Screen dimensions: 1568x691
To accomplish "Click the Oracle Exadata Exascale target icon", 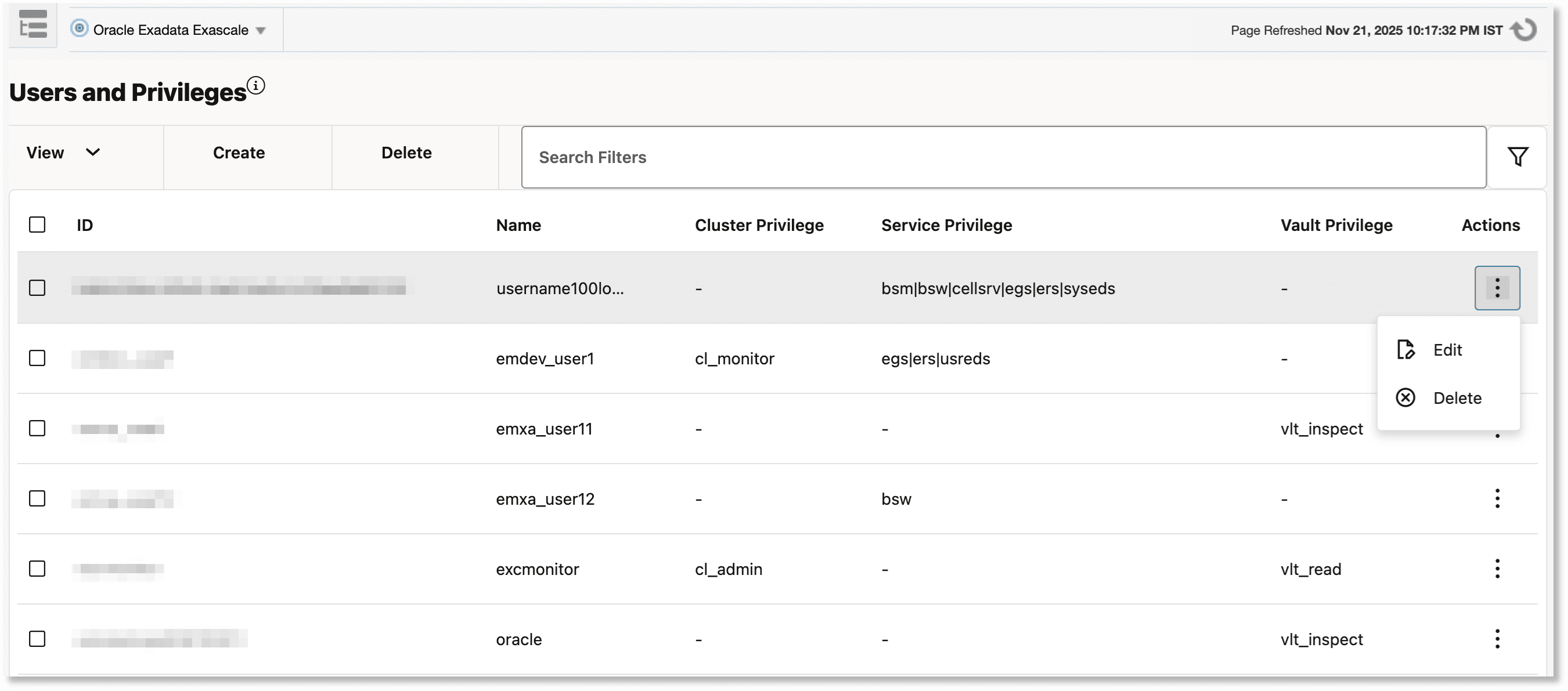I will pyautogui.click(x=79, y=28).
